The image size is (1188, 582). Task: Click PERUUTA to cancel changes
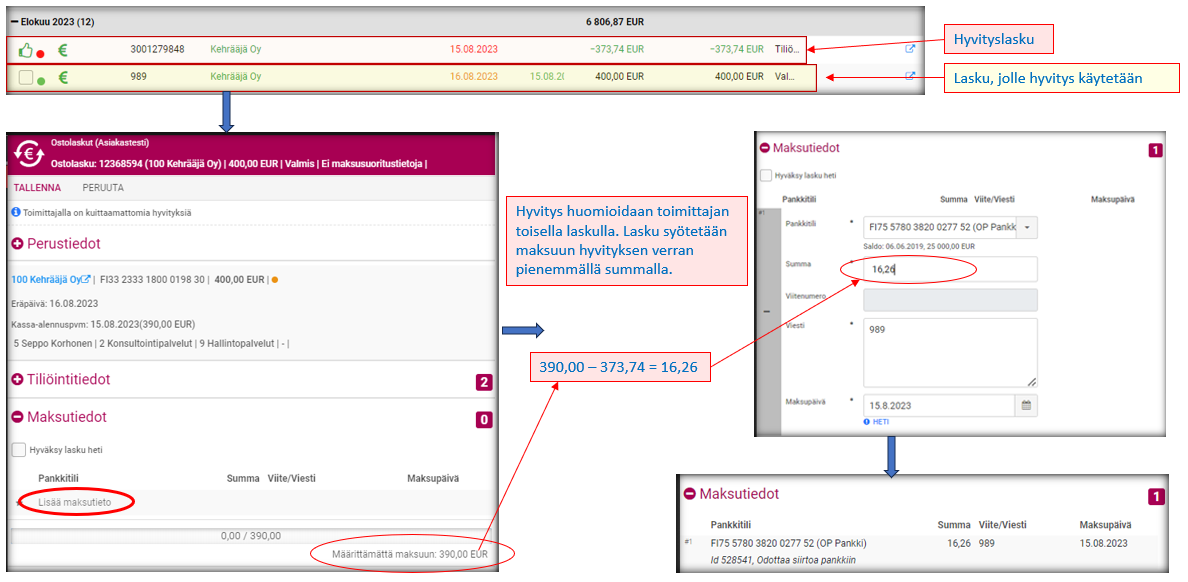pos(102,187)
